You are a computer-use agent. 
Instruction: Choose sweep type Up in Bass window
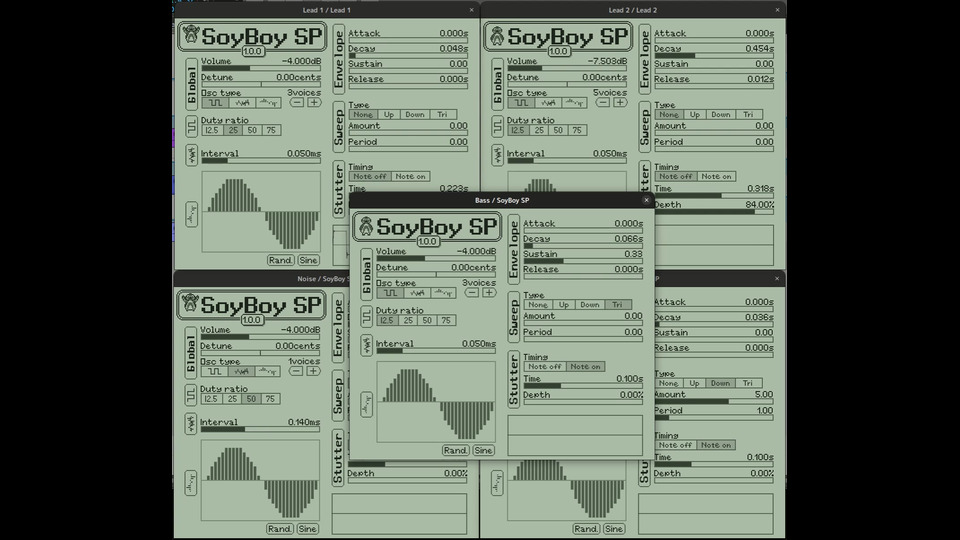(563, 304)
